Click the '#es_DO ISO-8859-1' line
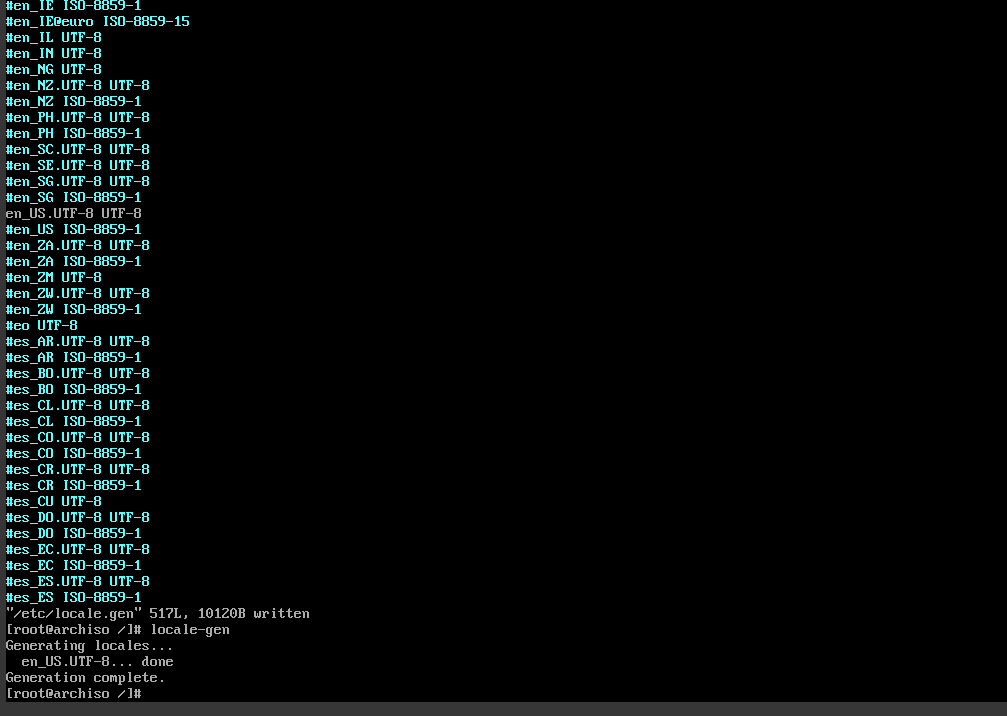The height and width of the screenshot is (716, 1007). [73, 534]
